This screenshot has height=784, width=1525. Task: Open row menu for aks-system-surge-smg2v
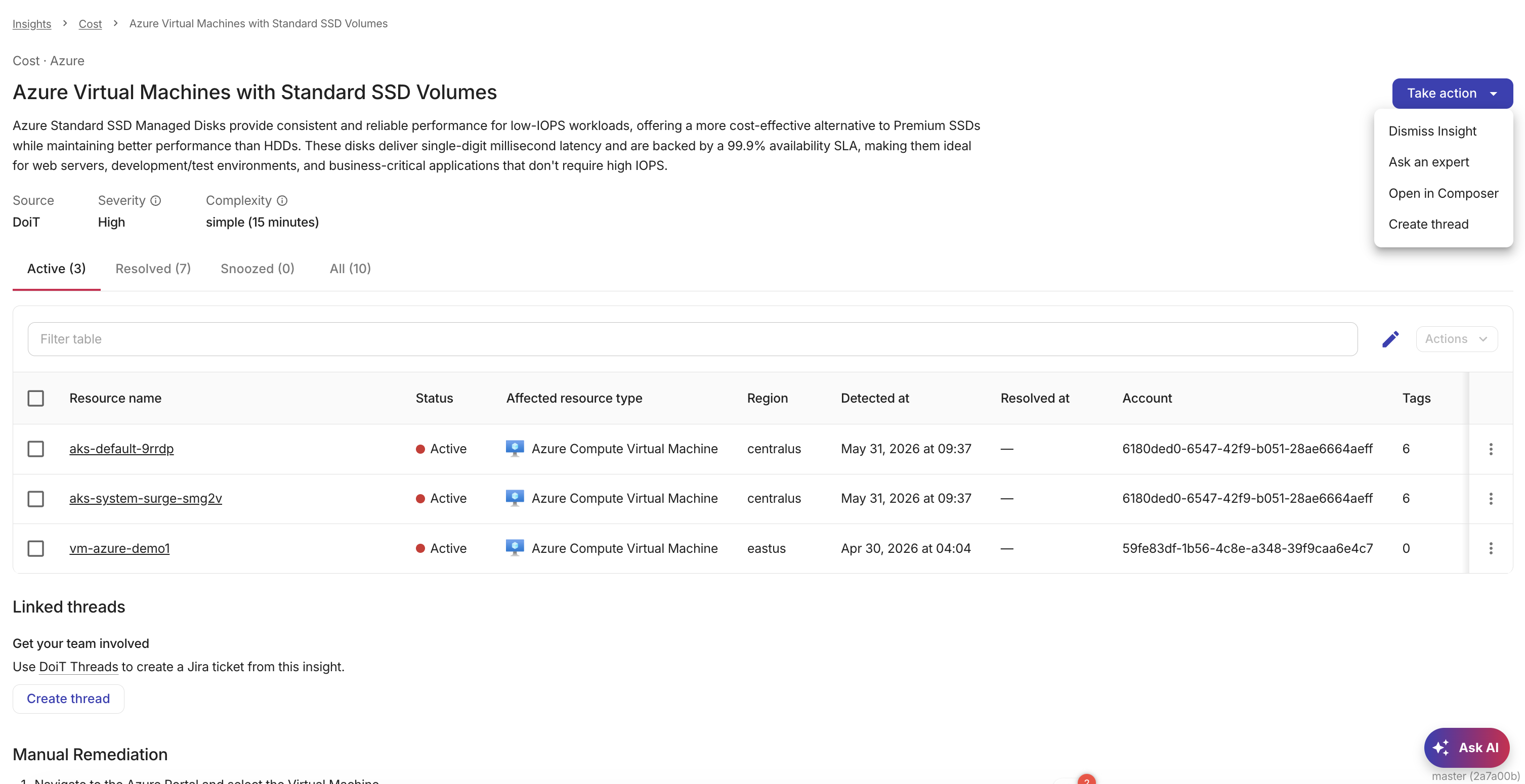click(x=1491, y=499)
